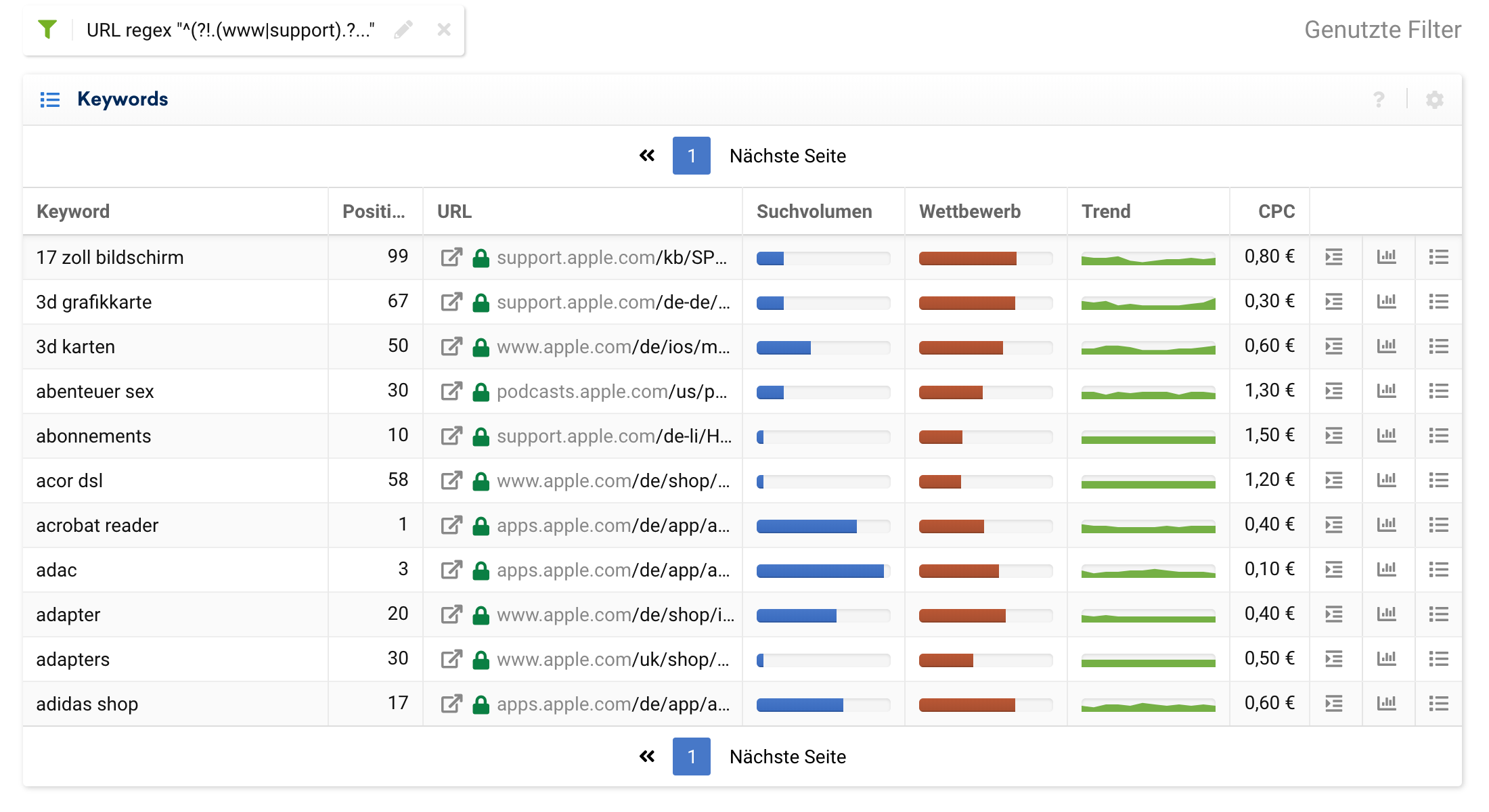Image resolution: width=1489 pixels, height=812 pixels.
Task: Open the Keywords list icon
Action: tap(50, 99)
